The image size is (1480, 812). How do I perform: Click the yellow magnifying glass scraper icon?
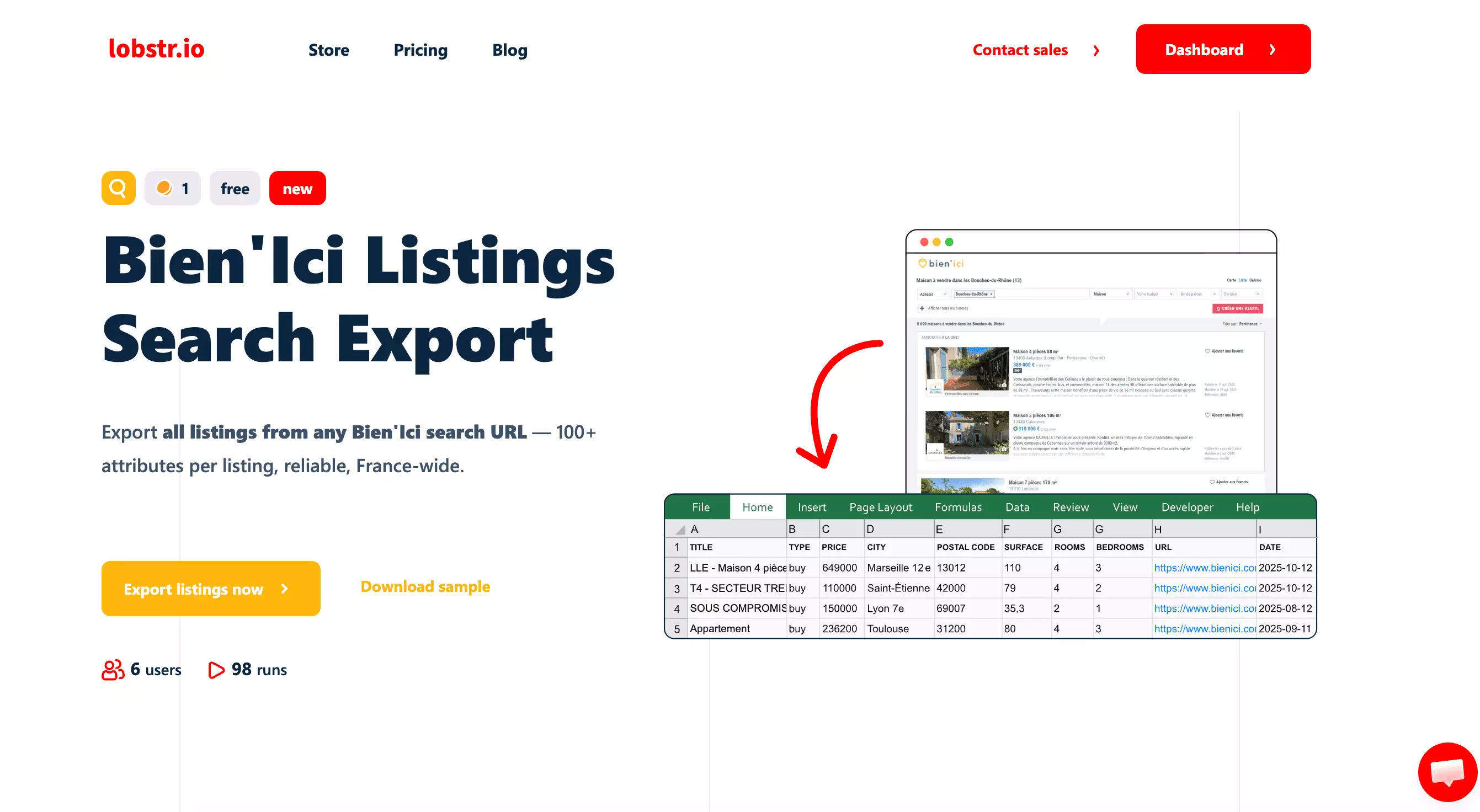118,188
